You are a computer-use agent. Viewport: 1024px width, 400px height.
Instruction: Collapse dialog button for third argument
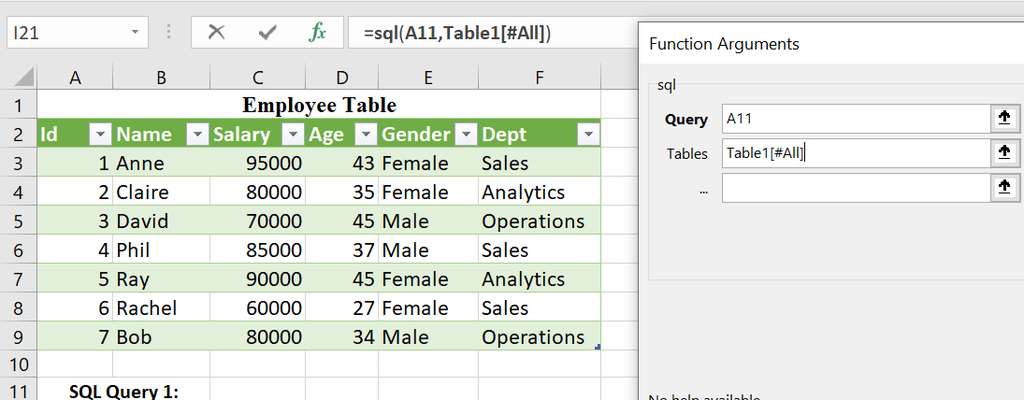click(1003, 187)
